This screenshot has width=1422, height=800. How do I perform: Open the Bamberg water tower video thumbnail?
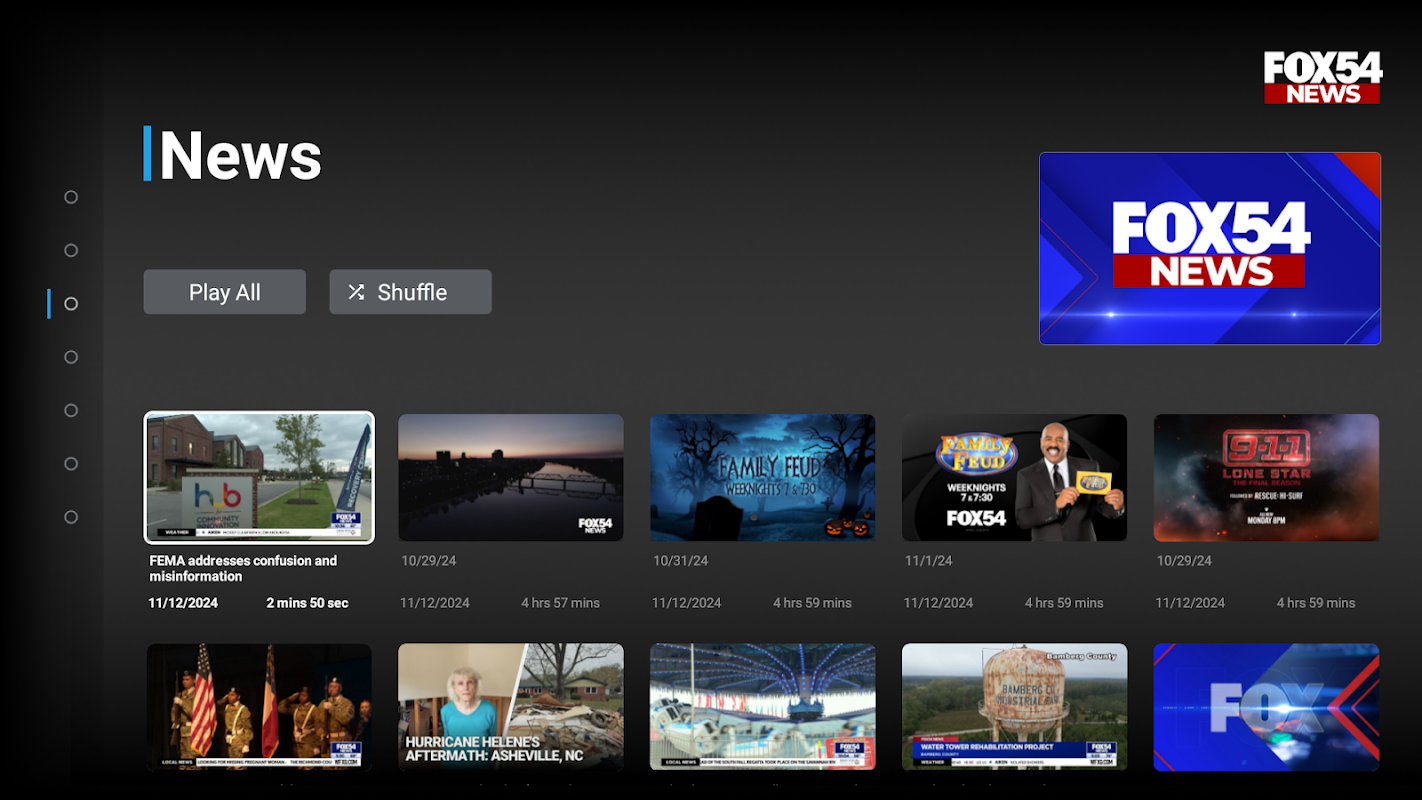(1015, 707)
